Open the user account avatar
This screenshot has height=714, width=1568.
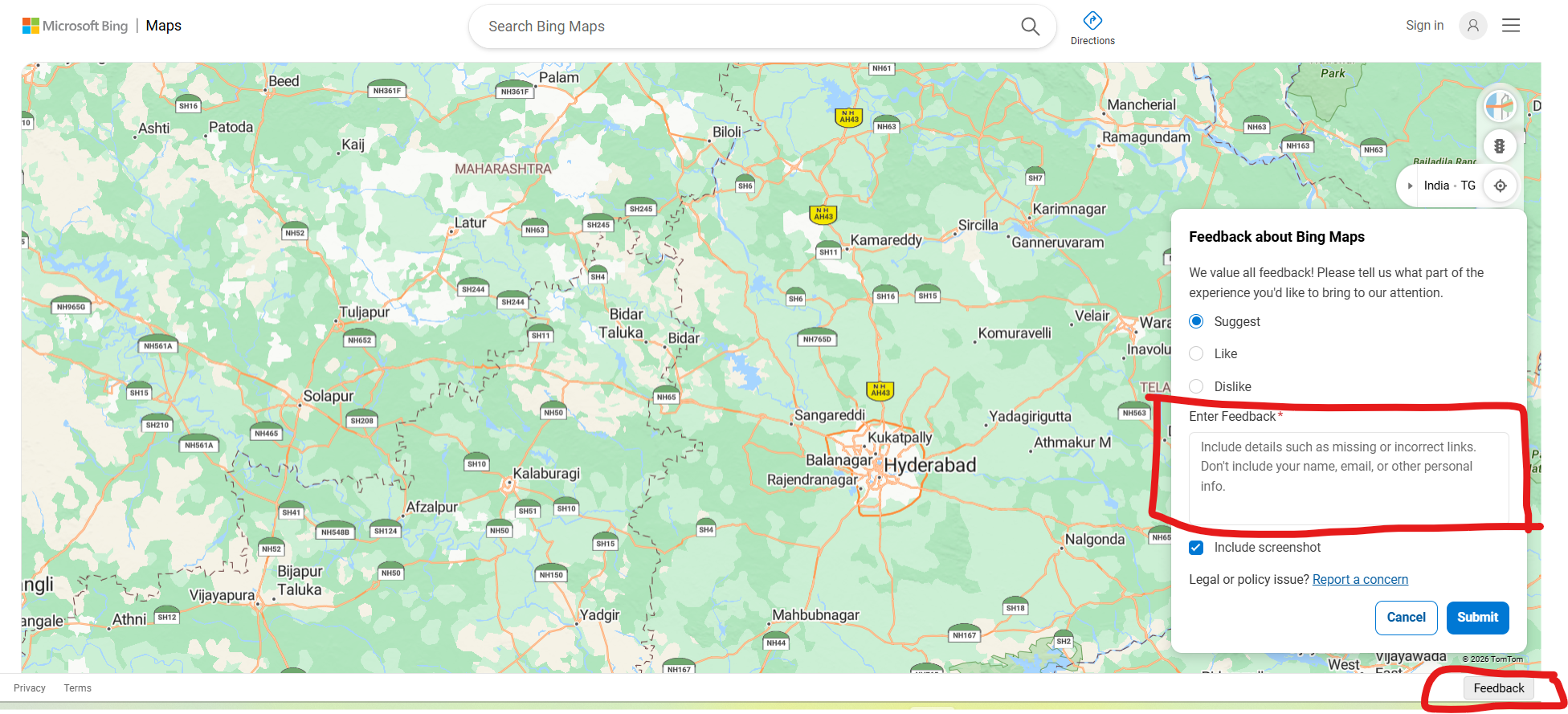(1472, 26)
